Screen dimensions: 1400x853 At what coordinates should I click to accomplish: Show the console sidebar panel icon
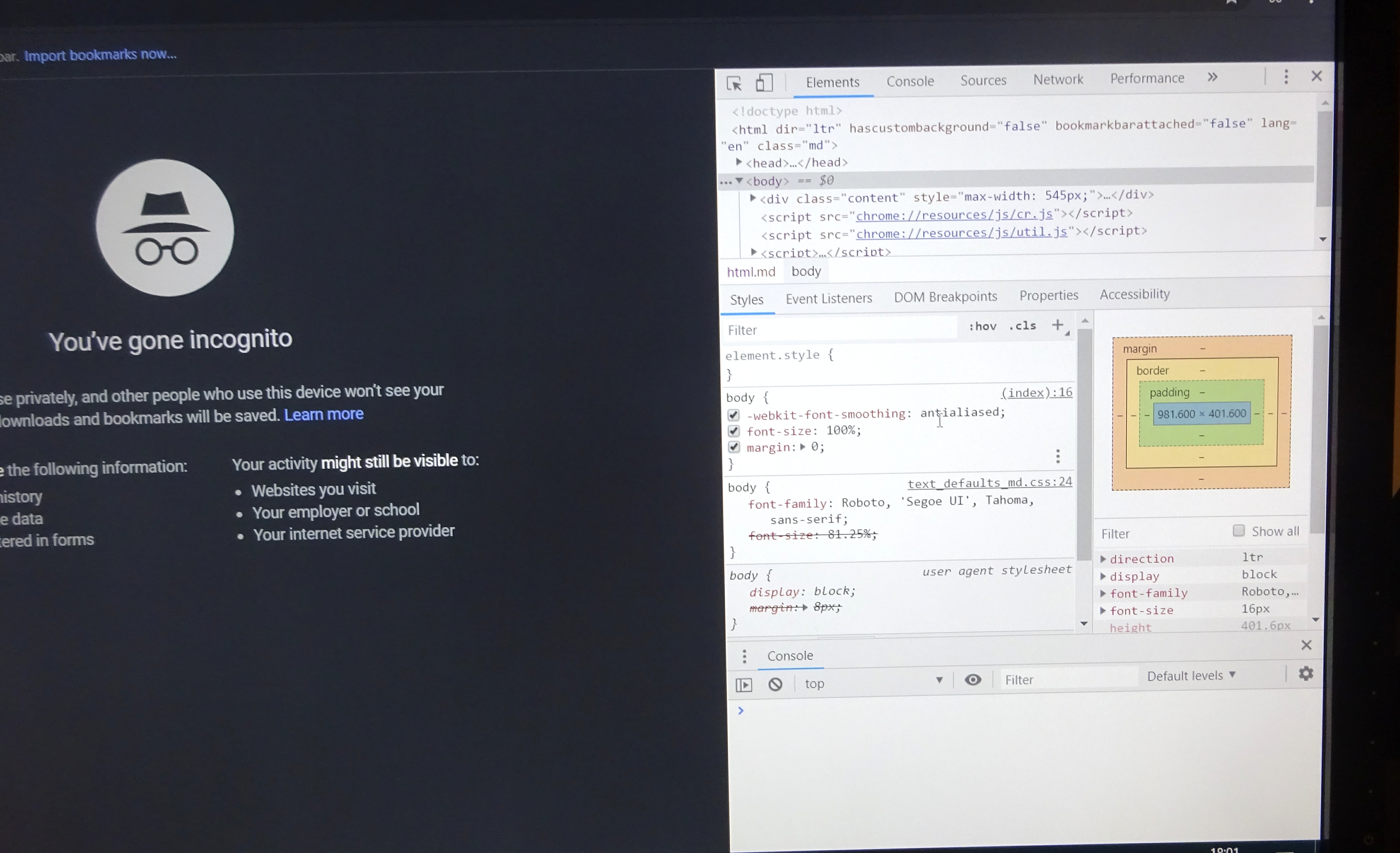click(x=744, y=685)
